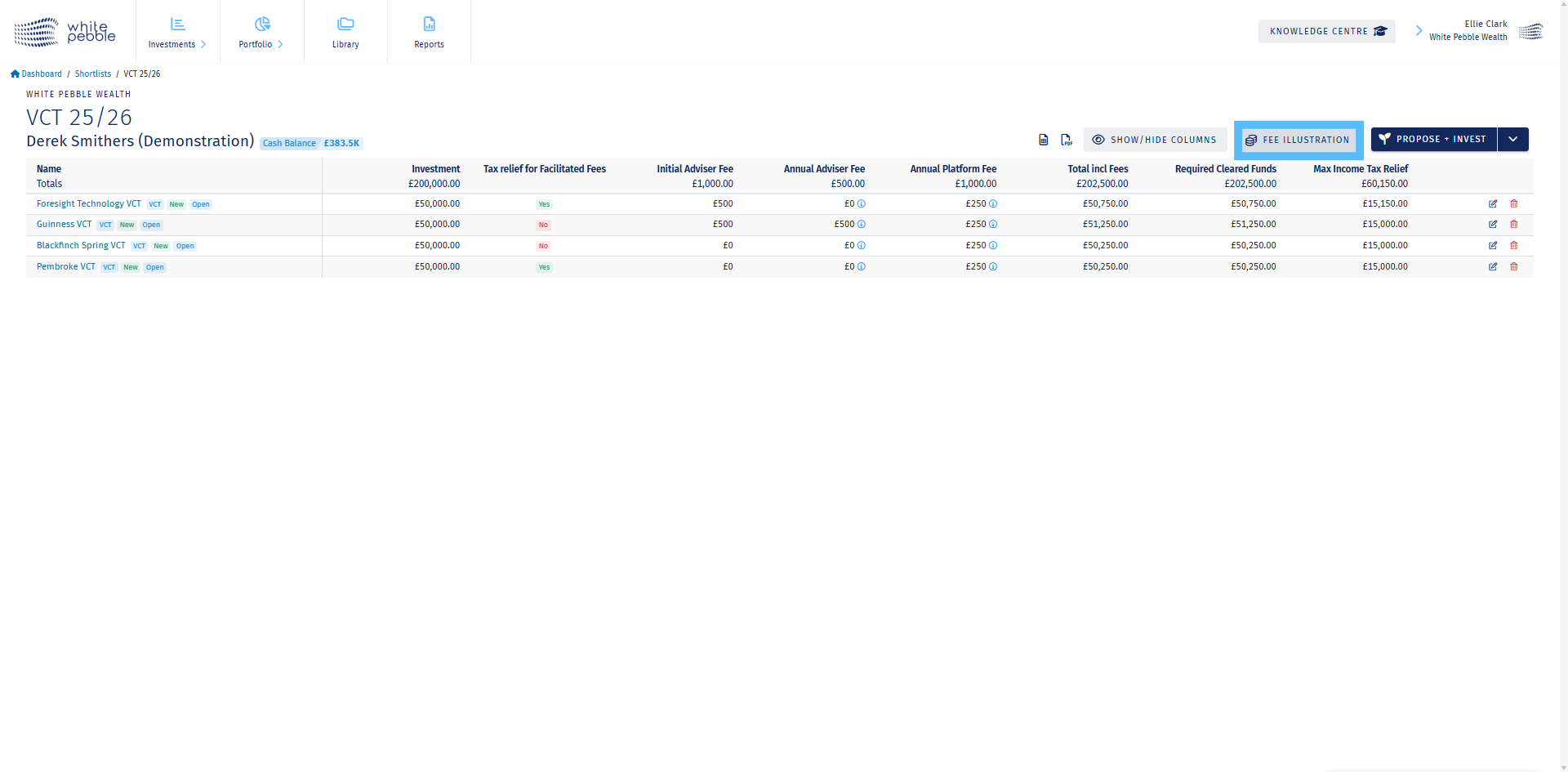This screenshot has height=772, width=1568.
Task: Open the Fee Illustration
Action: pos(1298,140)
